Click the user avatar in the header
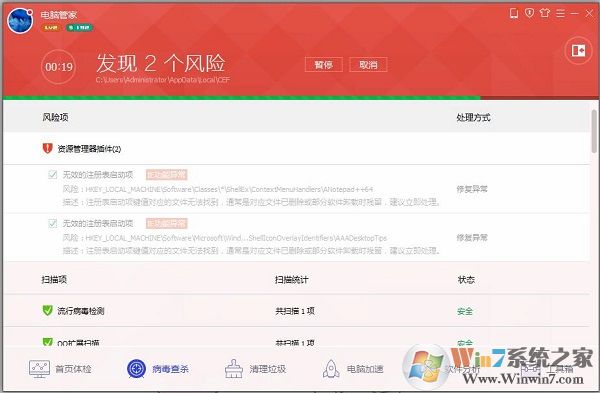This screenshot has height=393, width=600. pos(20,21)
